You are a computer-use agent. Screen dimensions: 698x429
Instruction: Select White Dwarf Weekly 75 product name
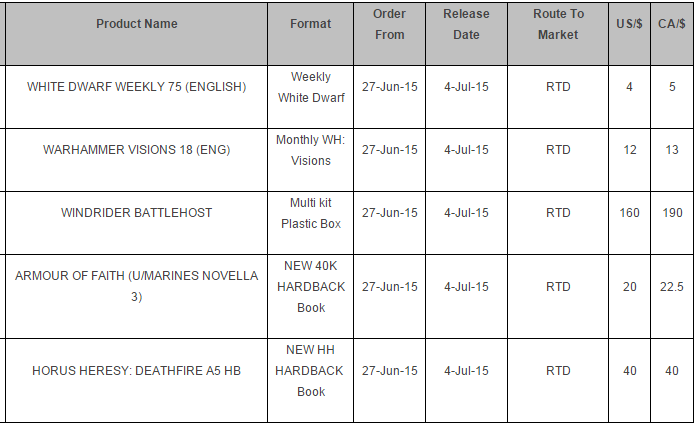coord(137,87)
